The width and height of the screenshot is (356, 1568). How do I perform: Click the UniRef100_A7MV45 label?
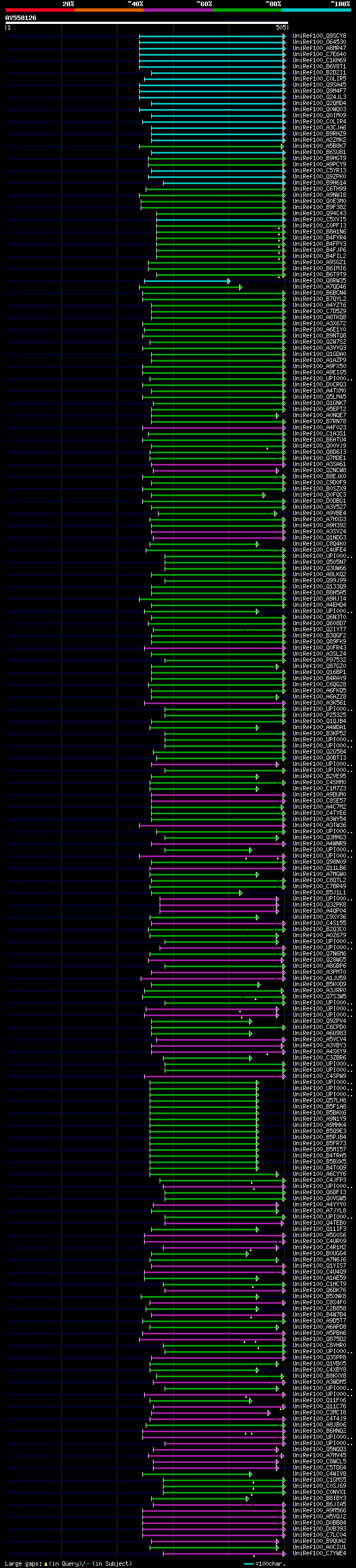319,1456
